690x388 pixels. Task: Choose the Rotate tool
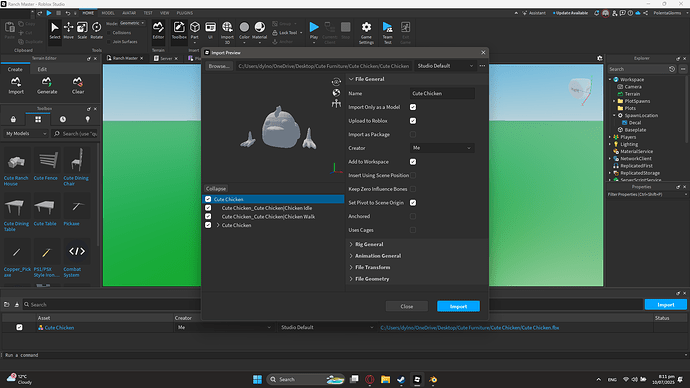pyautogui.click(x=96, y=31)
